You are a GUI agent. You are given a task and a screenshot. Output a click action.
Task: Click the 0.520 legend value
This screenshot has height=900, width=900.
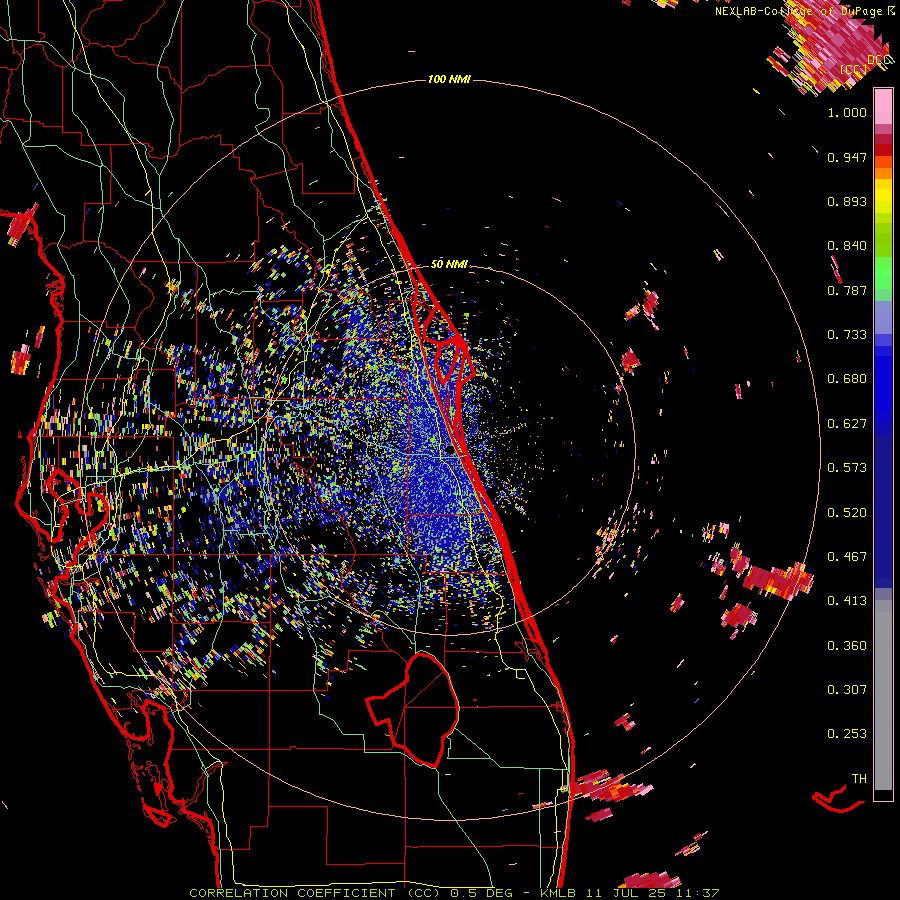click(847, 513)
